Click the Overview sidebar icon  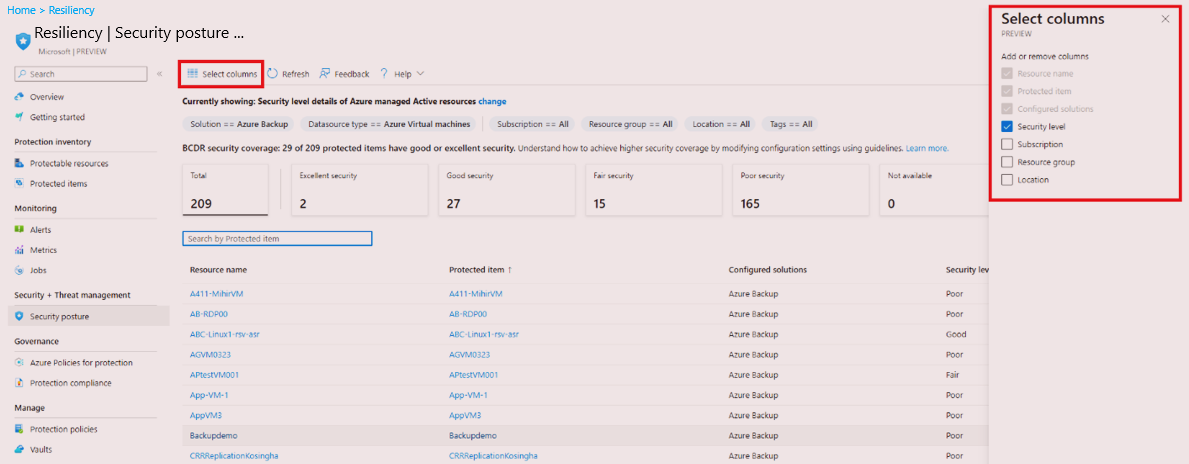click(x=20, y=97)
